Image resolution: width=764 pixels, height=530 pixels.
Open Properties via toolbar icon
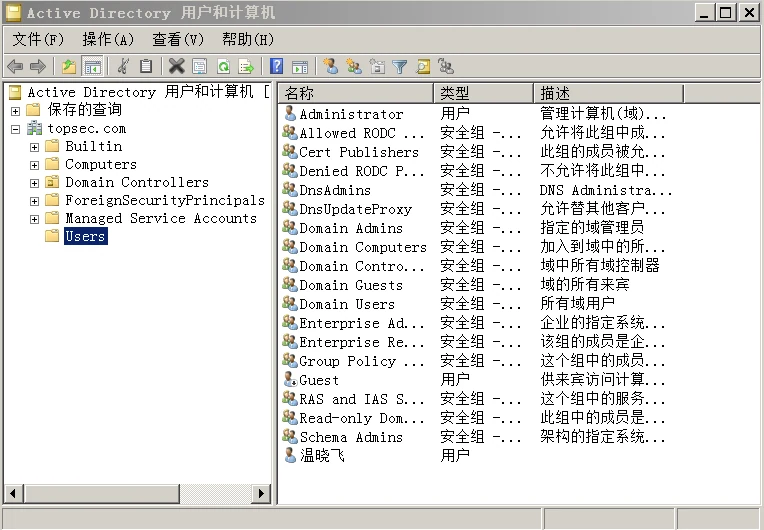(x=200, y=66)
